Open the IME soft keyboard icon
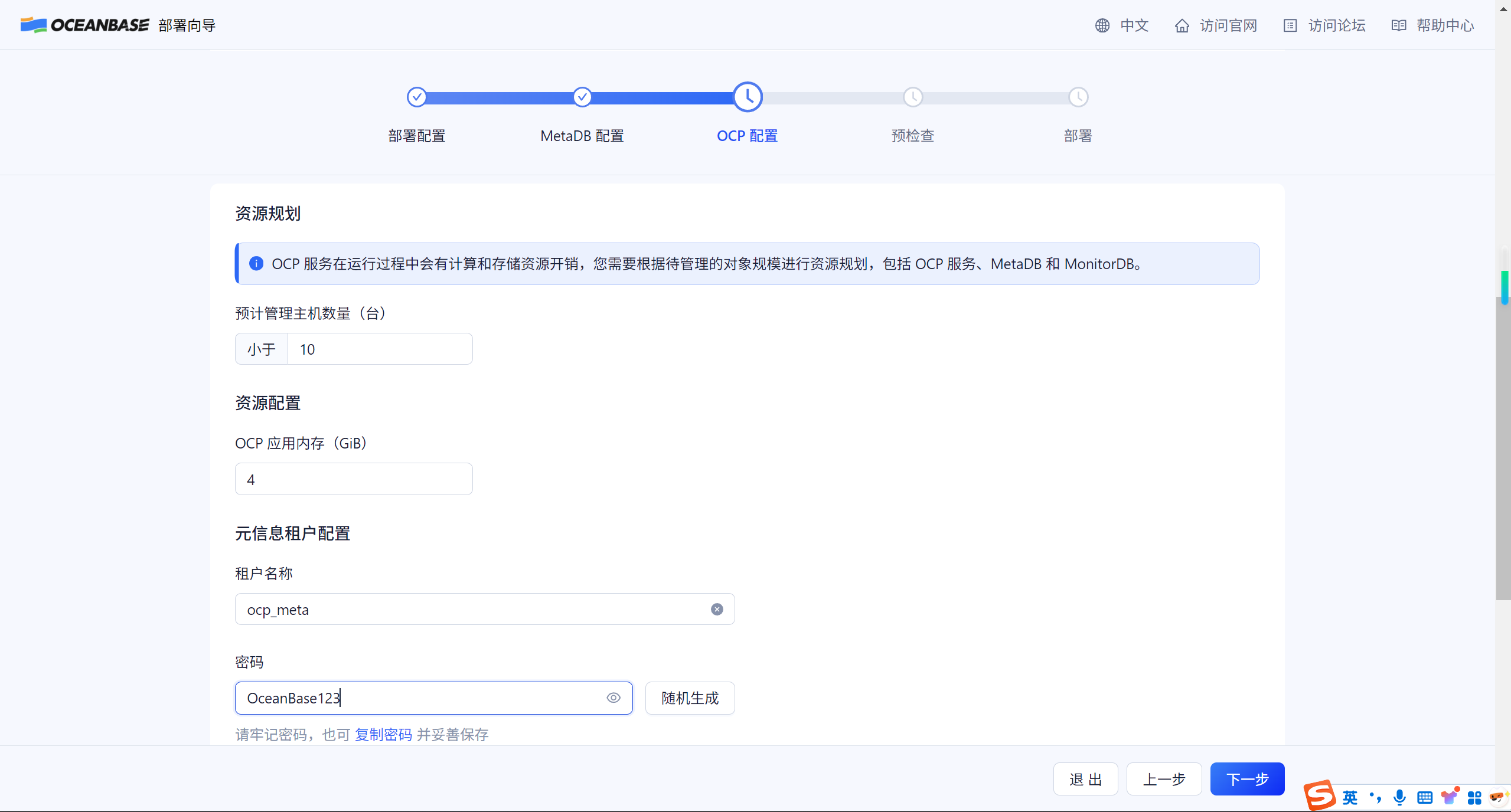 tap(1424, 797)
